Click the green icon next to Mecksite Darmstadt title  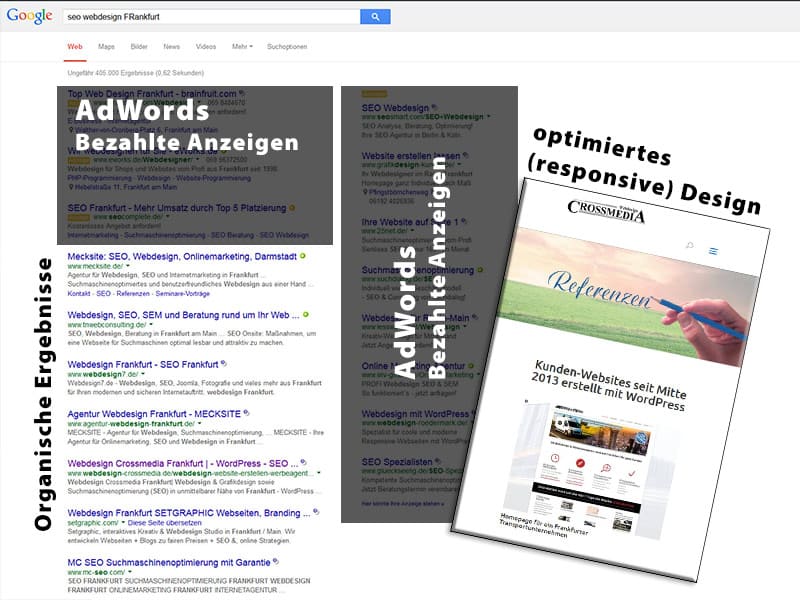pos(303,256)
